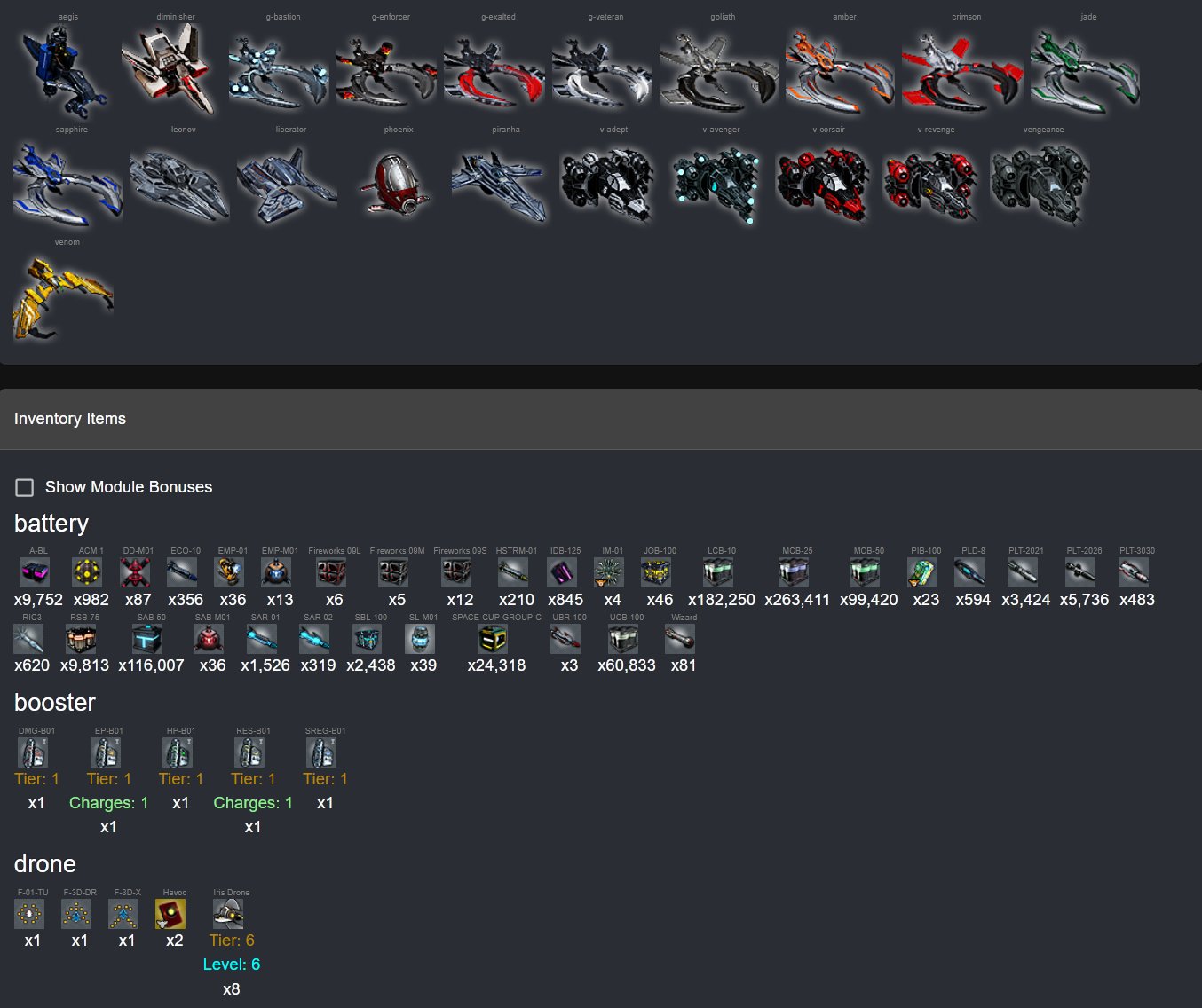Click the SREG-B01 booster item

point(321,752)
